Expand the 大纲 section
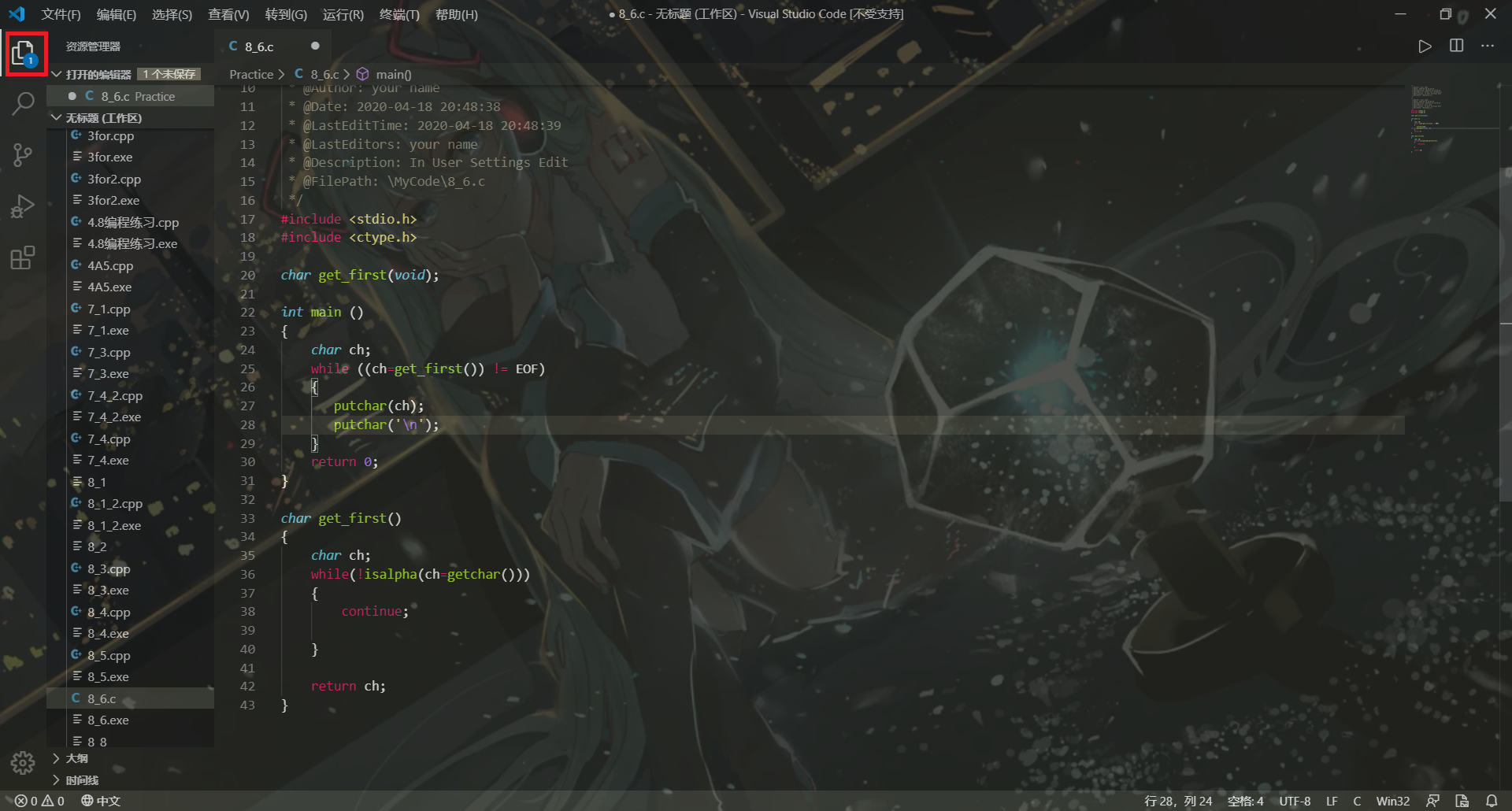 76,758
